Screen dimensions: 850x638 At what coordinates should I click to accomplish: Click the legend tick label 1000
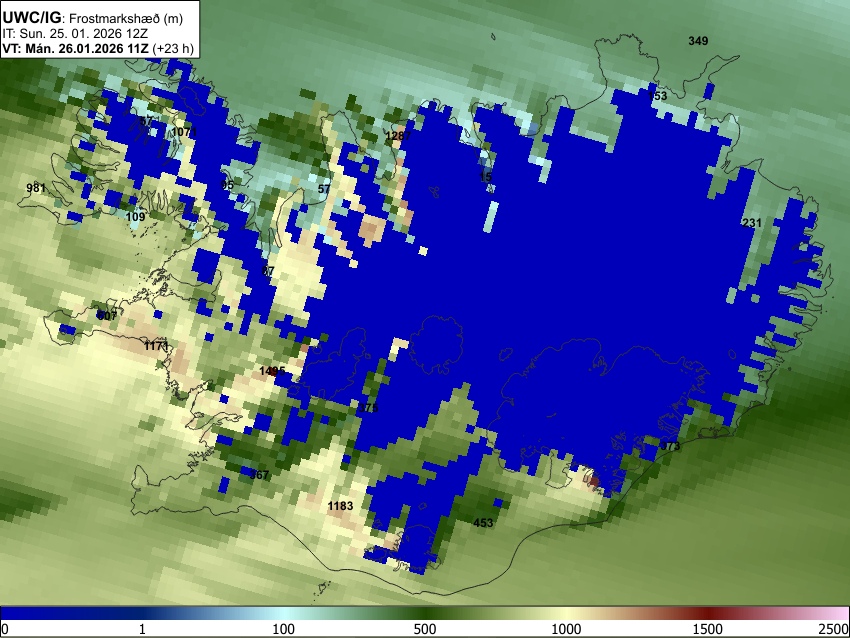coord(566,629)
